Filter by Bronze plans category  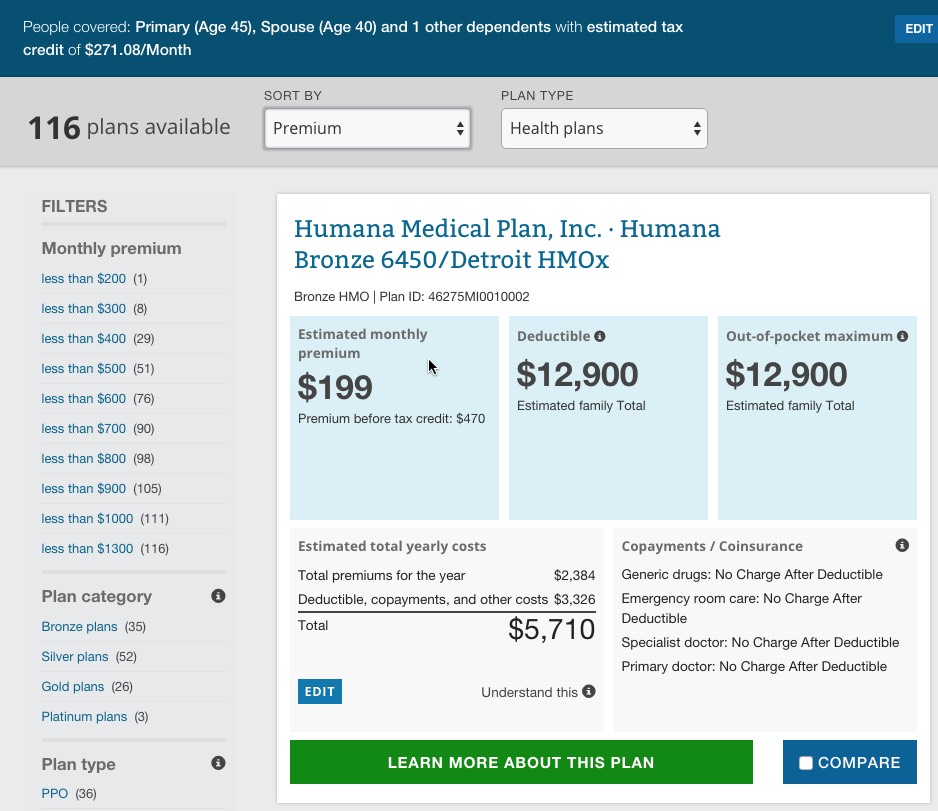coord(79,627)
